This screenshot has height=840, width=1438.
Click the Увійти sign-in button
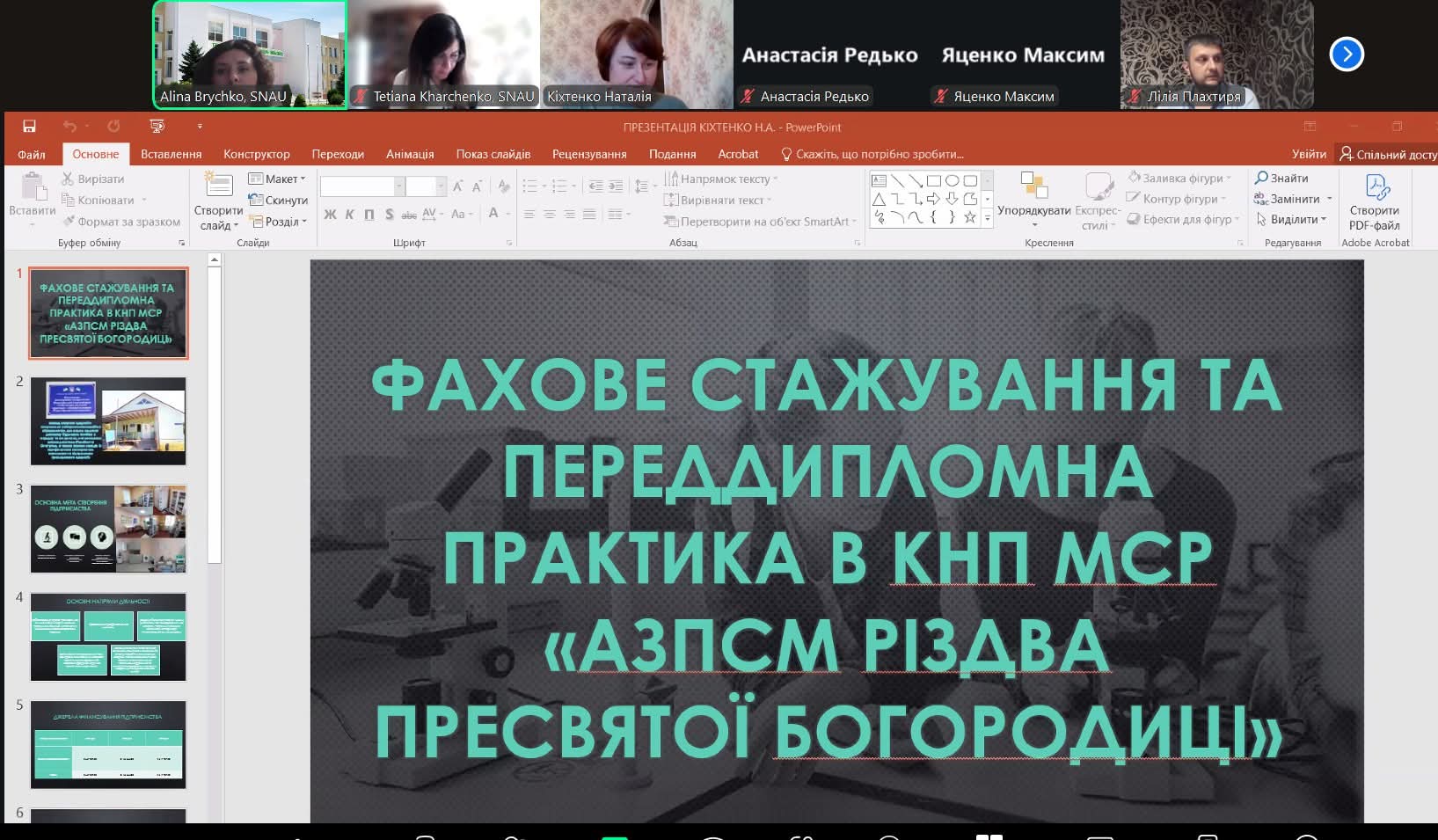[1309, 154]
